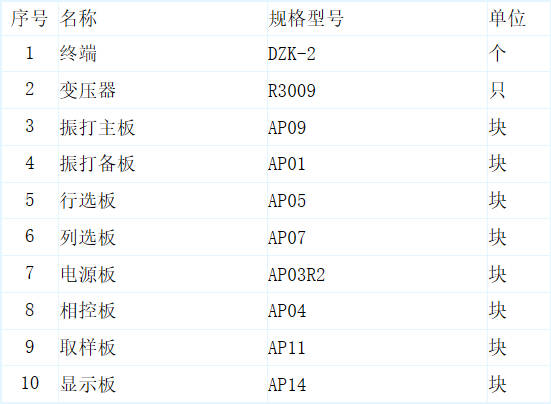
Task: Select the 振打主板 cell
Action: pyautogui.click(x=163, y=127)
